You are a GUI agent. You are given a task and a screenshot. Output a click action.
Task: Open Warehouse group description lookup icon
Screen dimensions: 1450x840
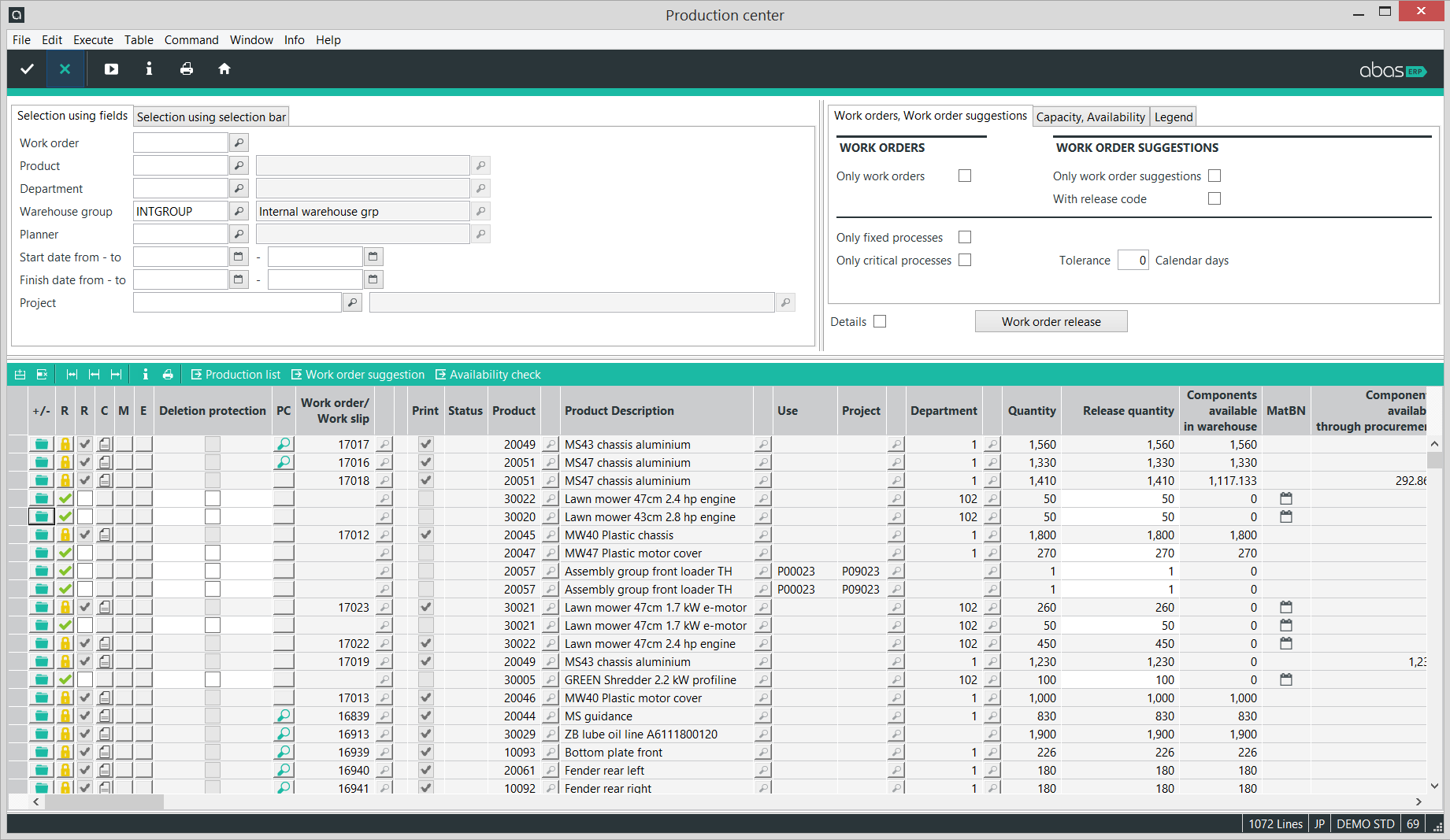tap(480, 211)
